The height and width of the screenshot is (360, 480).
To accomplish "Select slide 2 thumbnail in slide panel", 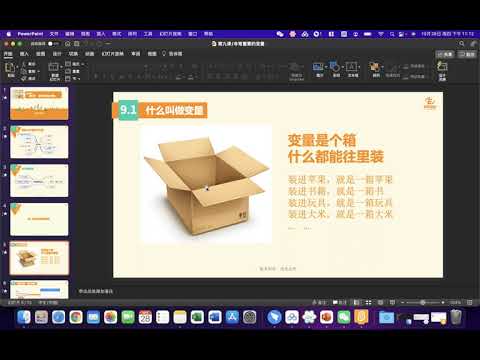I will (39, 142).
